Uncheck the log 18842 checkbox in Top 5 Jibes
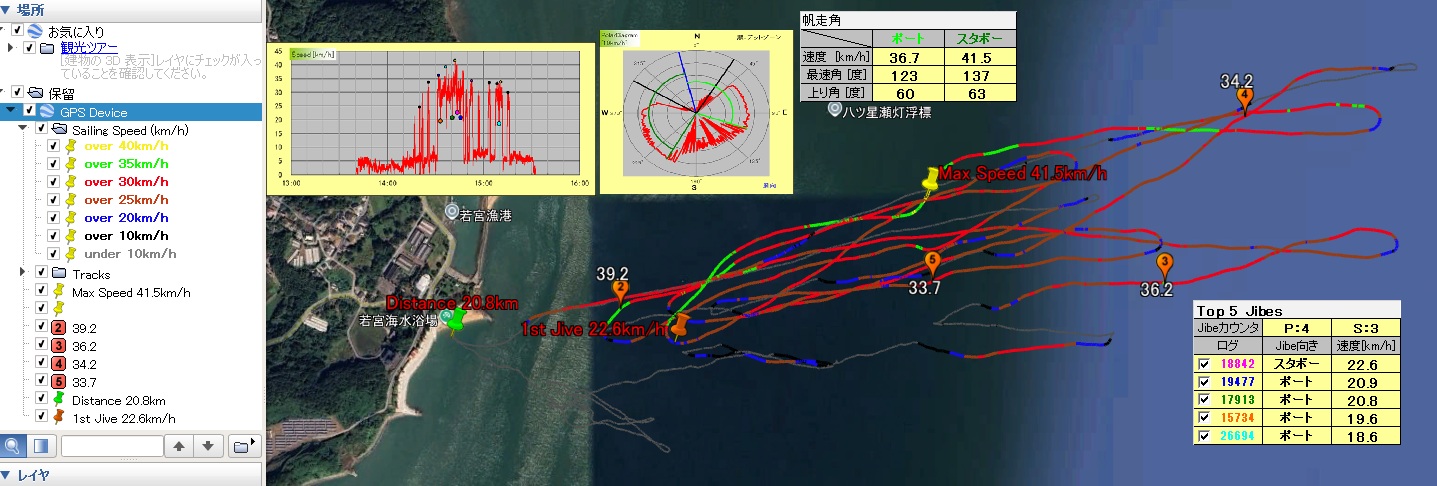This screenshot has width=1437, height=486. pos(1204,364)
